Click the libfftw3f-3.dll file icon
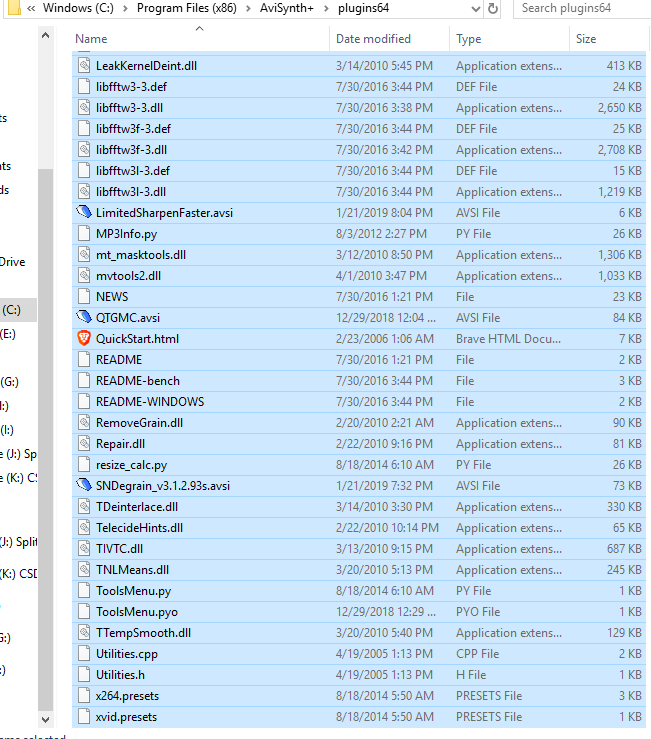 (84, 149)
